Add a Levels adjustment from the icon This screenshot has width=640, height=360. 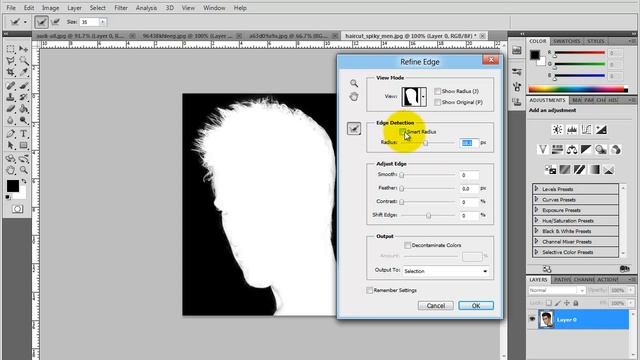[572, 130]
